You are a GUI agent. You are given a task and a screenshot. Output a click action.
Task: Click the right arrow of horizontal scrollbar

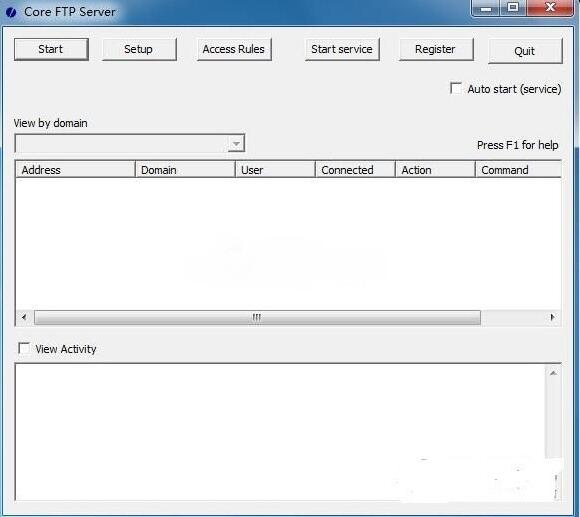[552, 317]
